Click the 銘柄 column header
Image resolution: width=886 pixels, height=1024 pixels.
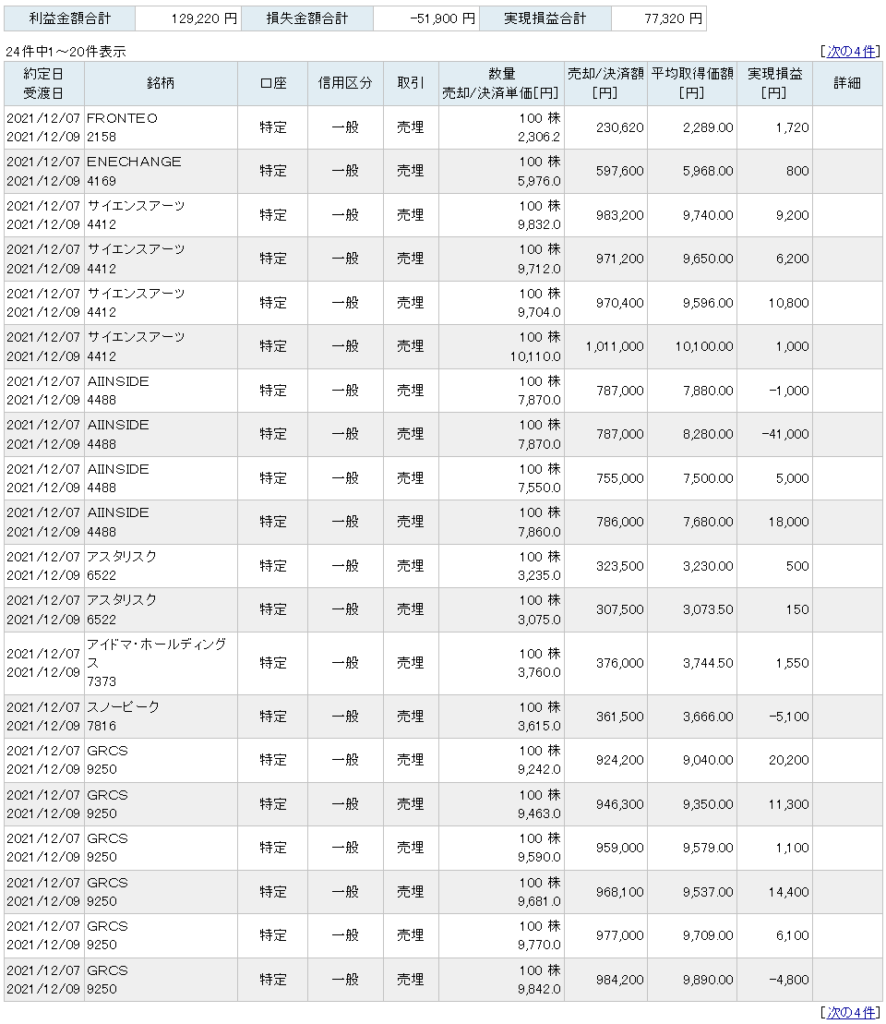(x=161, y=83)
